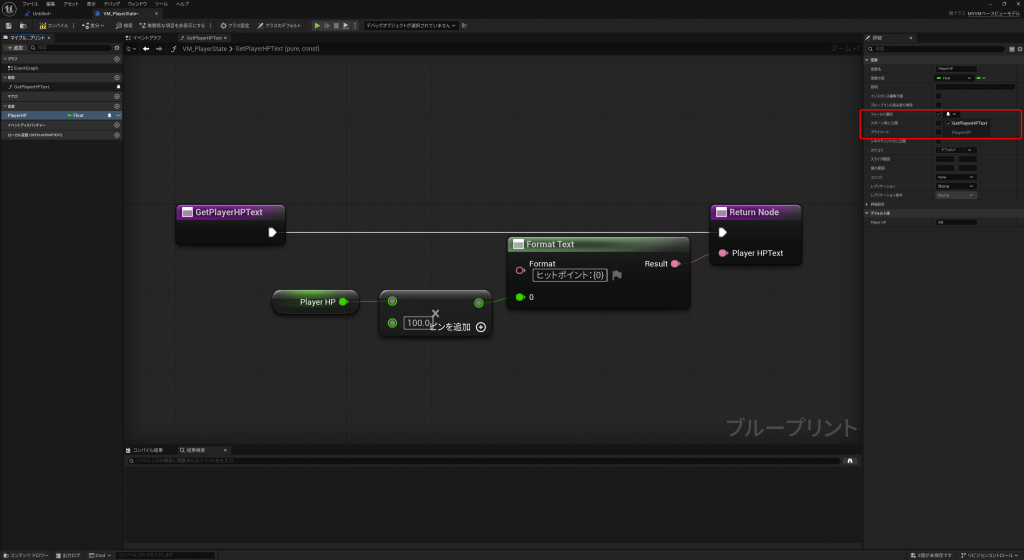Image resolution: width=1024 pixels, height=560 pixels.
Task: Select PlayerHP variable in My Blueprint list
Action: point(18,115)
